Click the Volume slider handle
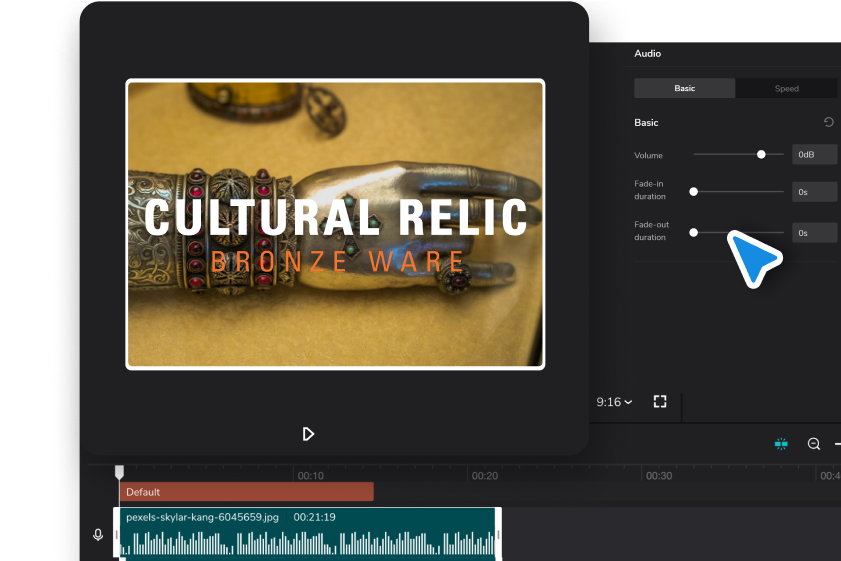 [761, 154]
